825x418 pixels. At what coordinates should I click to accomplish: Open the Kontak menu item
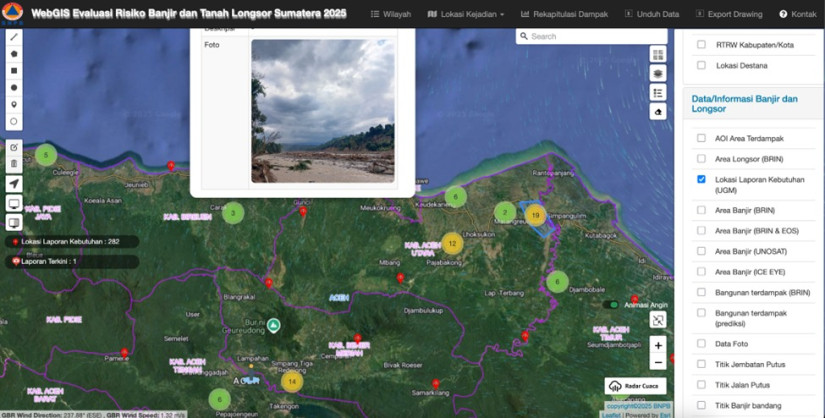click(798, 14)
